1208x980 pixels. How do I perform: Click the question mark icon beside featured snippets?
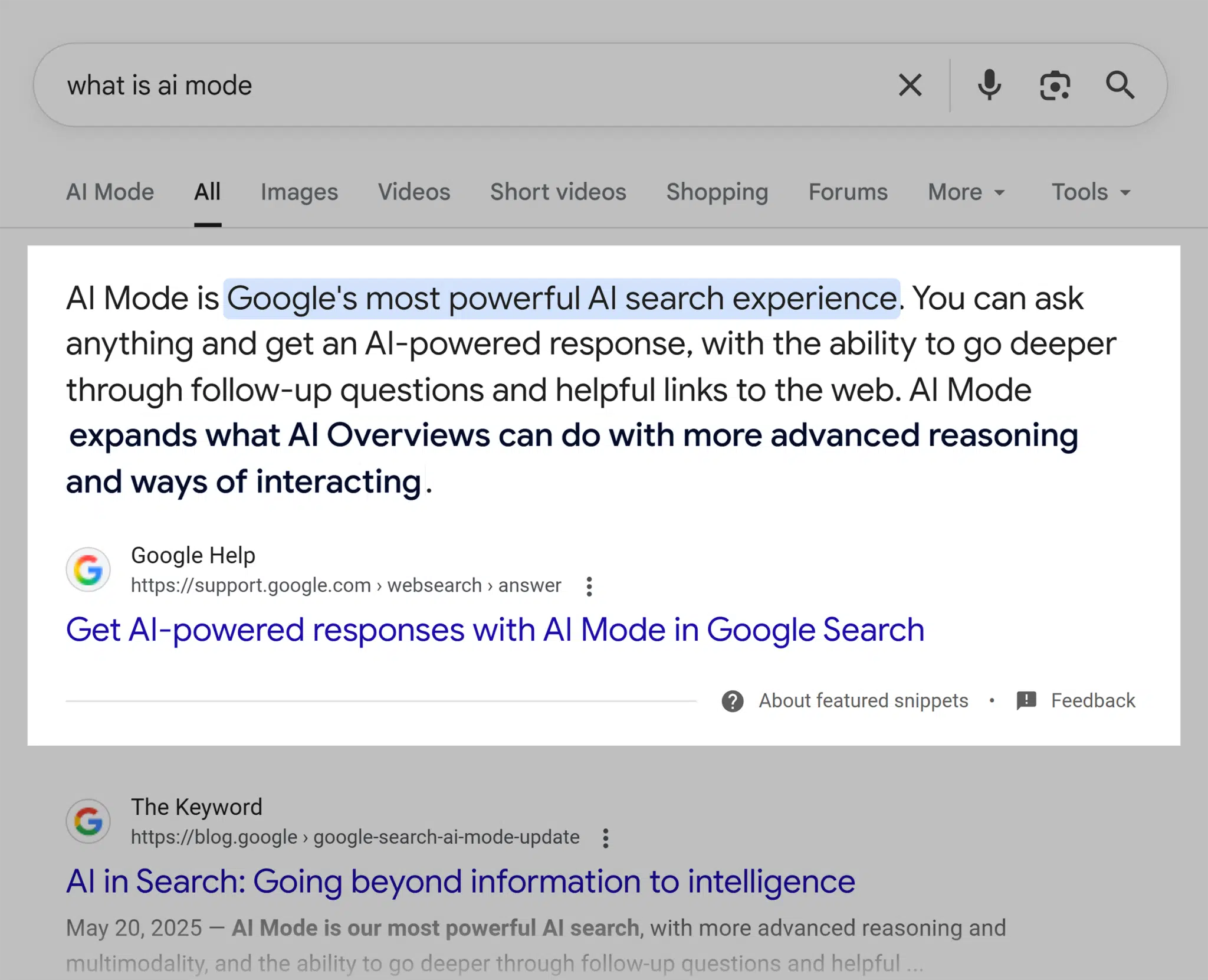(733, 701)
